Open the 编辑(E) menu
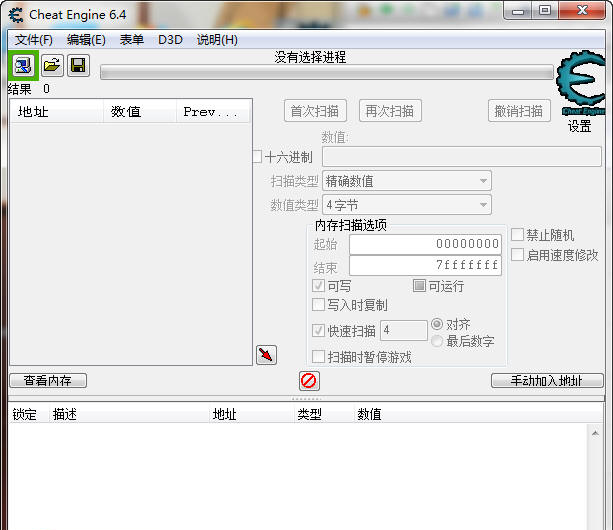This screenshot has width=613, height=530. (x=86, y=40)
